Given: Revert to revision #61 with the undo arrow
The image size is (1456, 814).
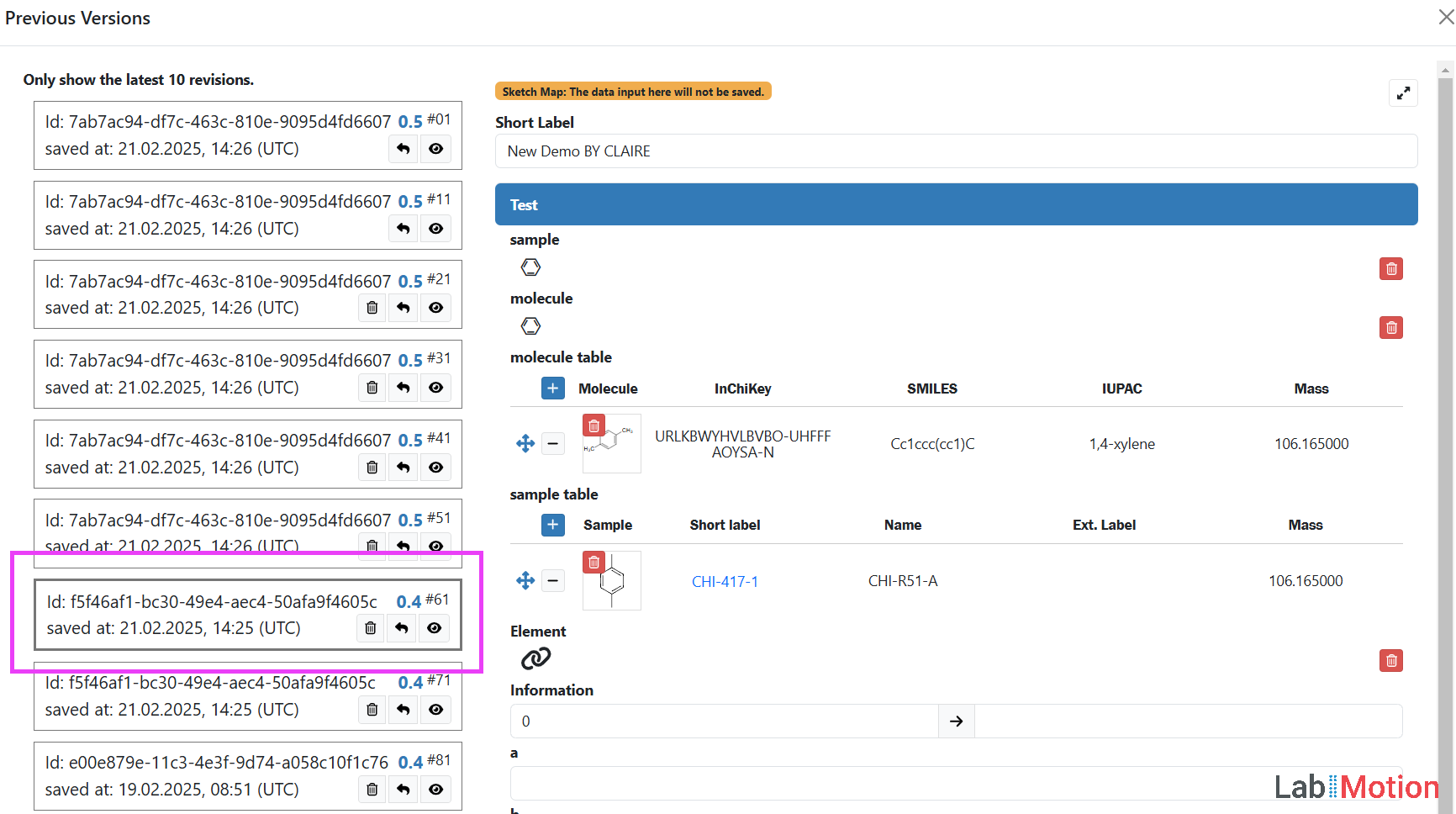Looking at the screenshot, I should (x=402, y=628).
